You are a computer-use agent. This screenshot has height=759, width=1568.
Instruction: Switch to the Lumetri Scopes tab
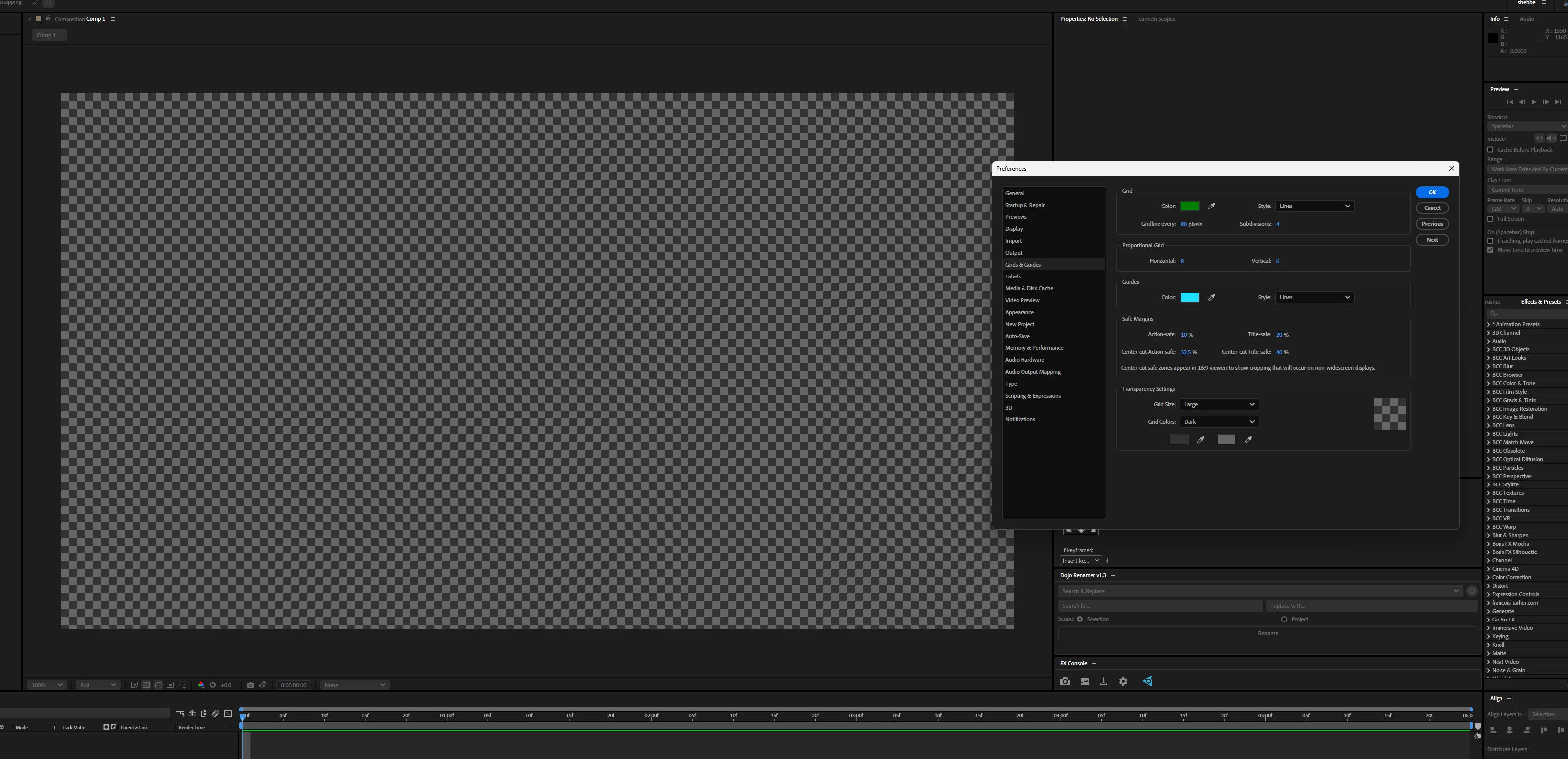1156,19
